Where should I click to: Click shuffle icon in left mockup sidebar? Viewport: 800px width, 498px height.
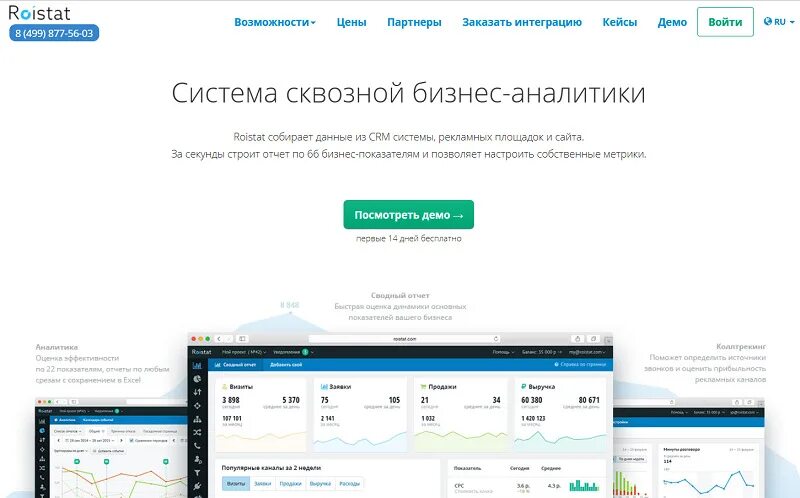coord(42,468)
